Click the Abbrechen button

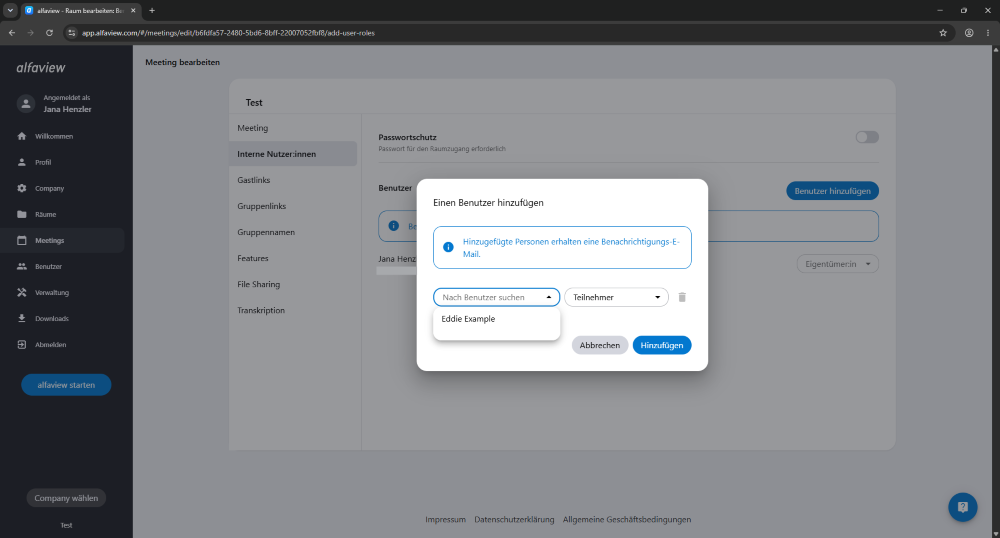599,345
